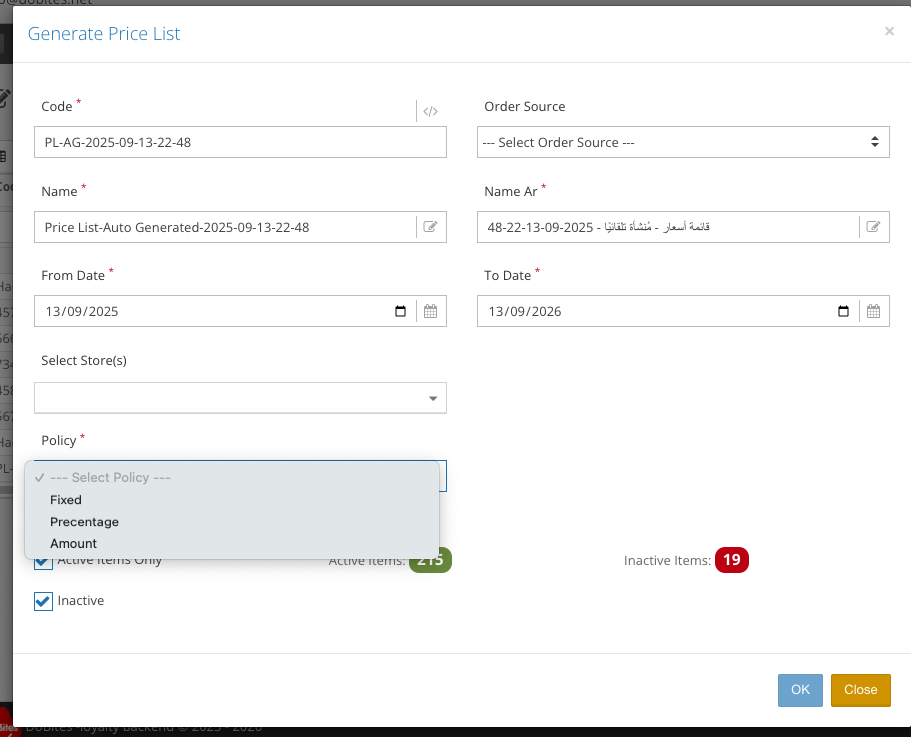Viewport: 911px width, 737px height.
Task: Open the To Date calendar addon icon
Action: [873, 312]
